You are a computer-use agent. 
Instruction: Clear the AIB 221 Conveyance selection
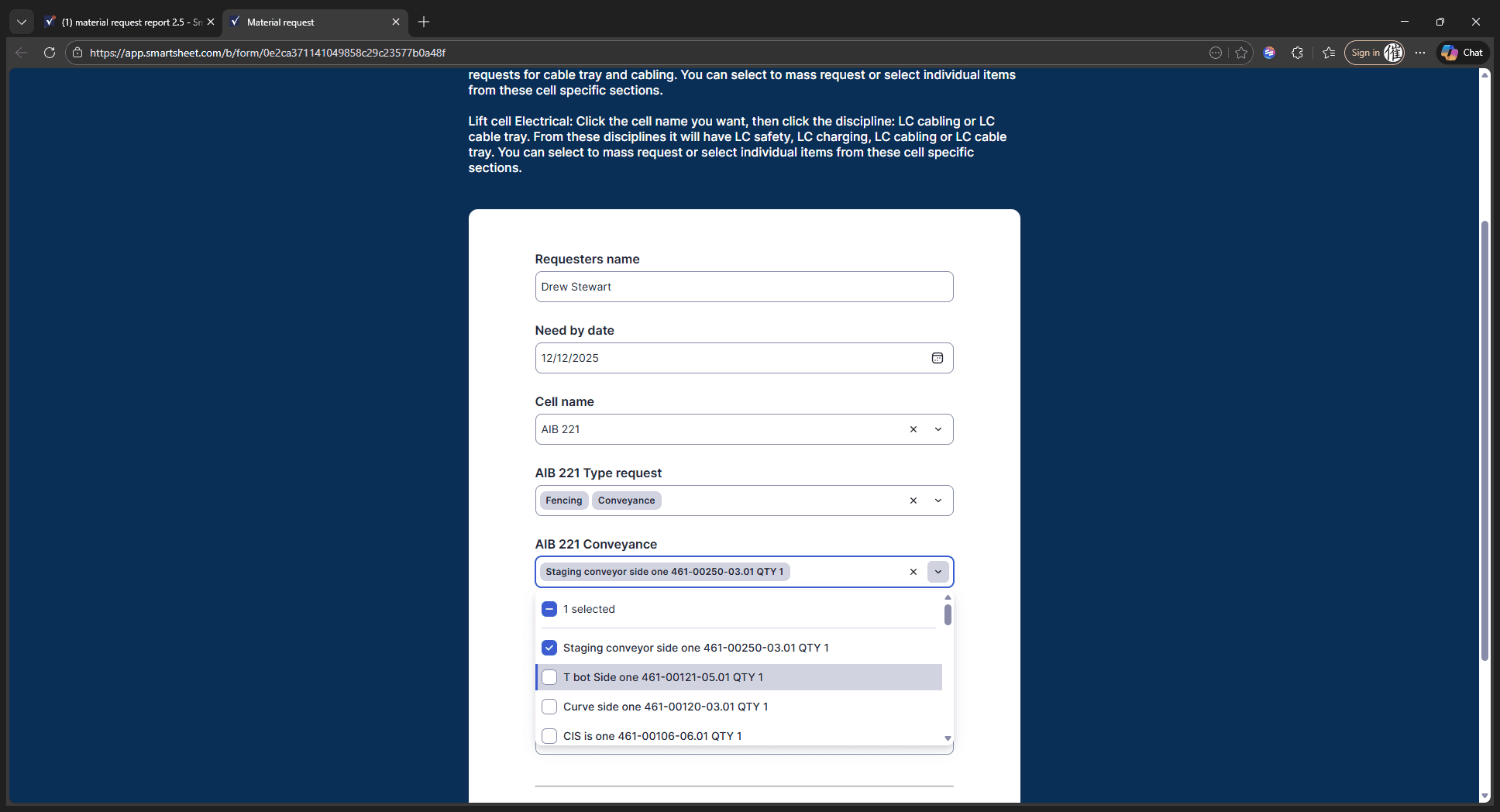click(913, 572)
